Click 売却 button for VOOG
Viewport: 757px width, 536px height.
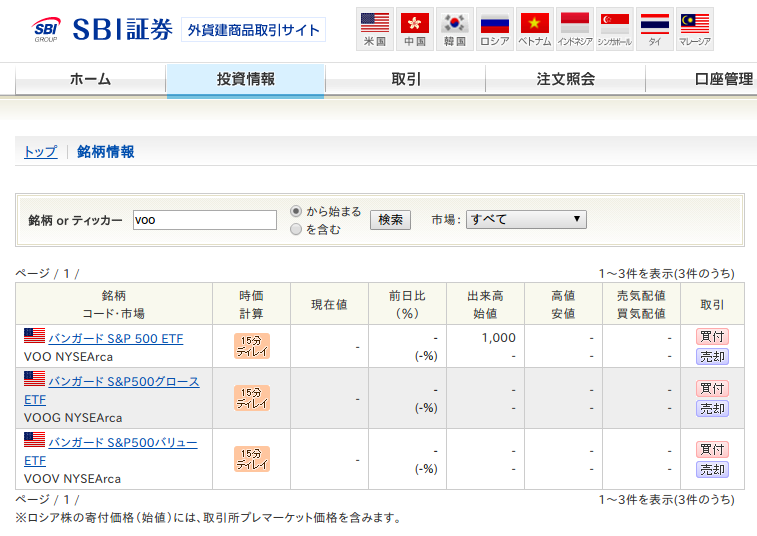point(712,409)
